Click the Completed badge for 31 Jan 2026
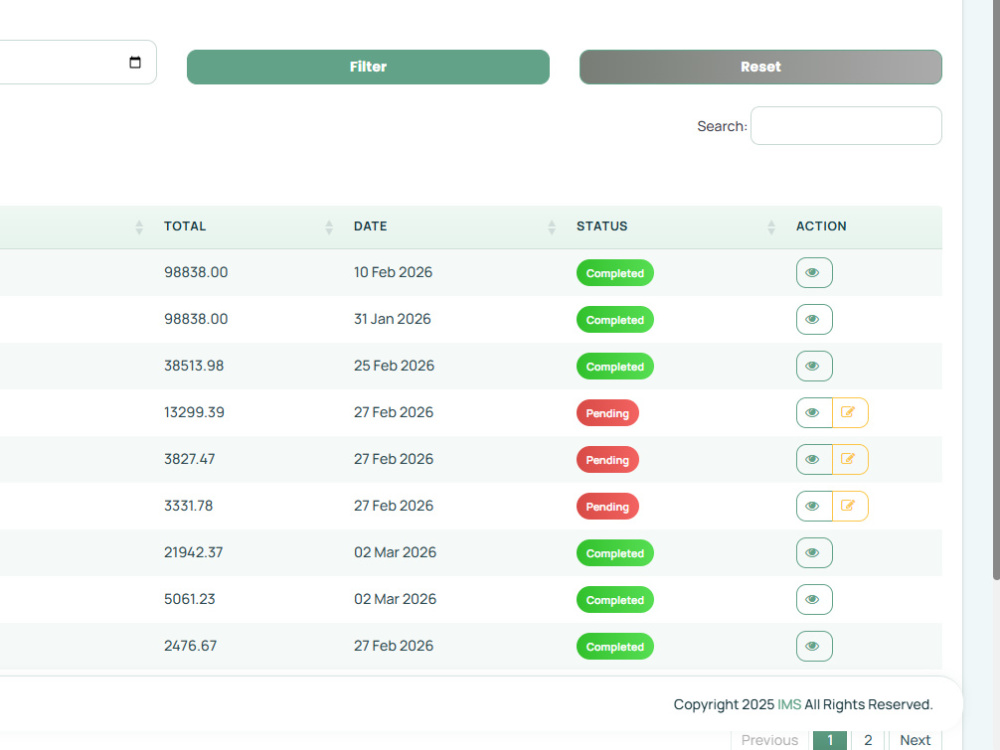 tap(615, 320)
